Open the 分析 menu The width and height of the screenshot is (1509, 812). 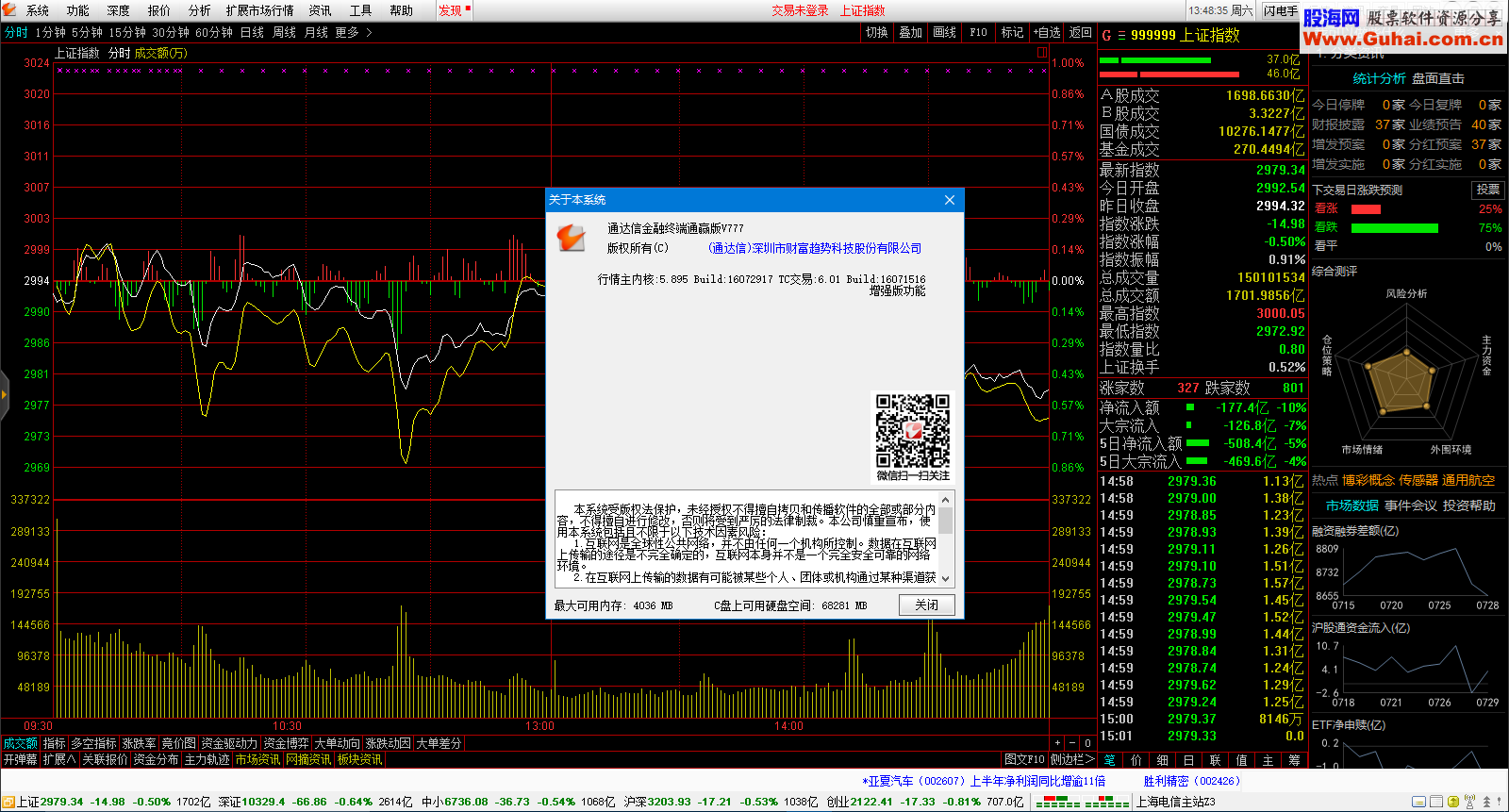coord(200,10)
